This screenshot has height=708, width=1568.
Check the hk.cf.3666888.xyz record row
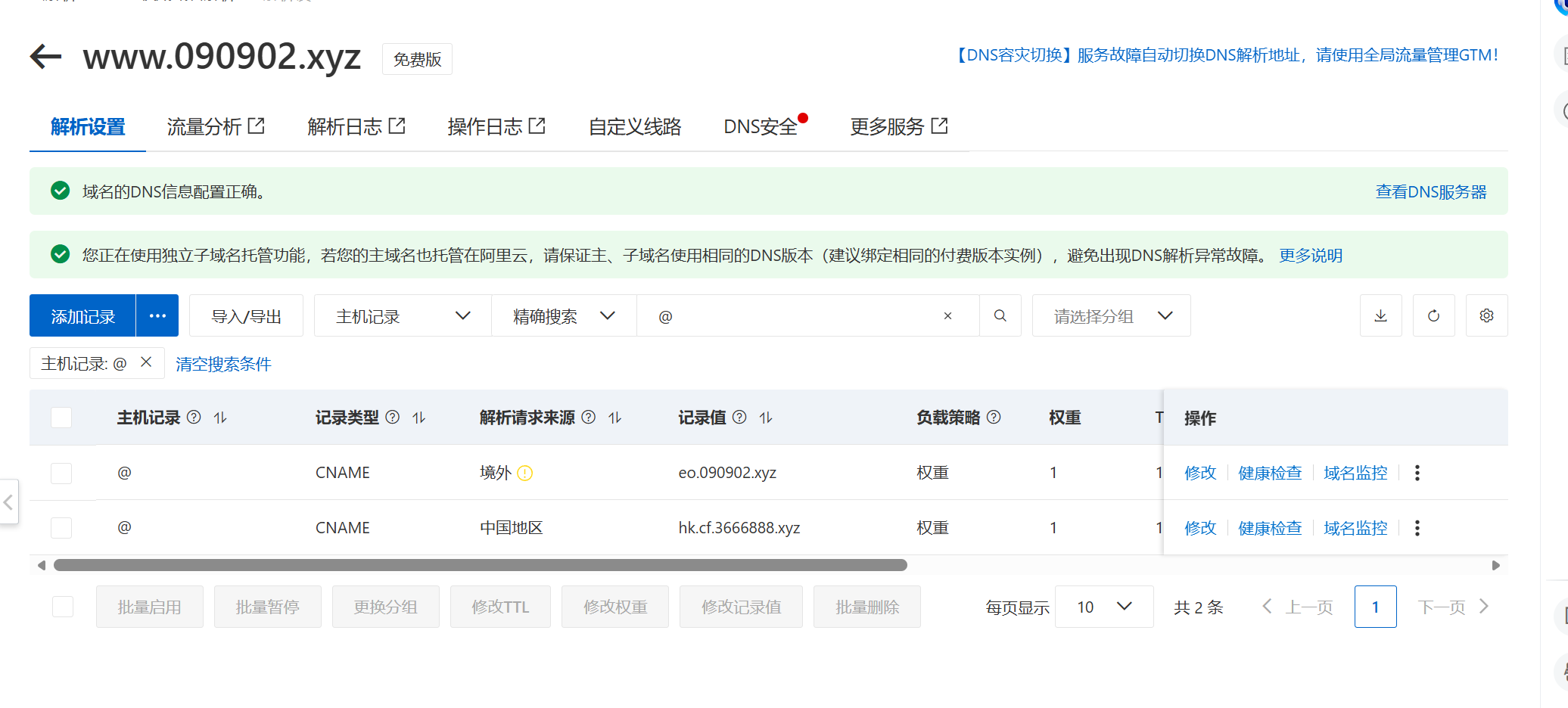(61, 528)
